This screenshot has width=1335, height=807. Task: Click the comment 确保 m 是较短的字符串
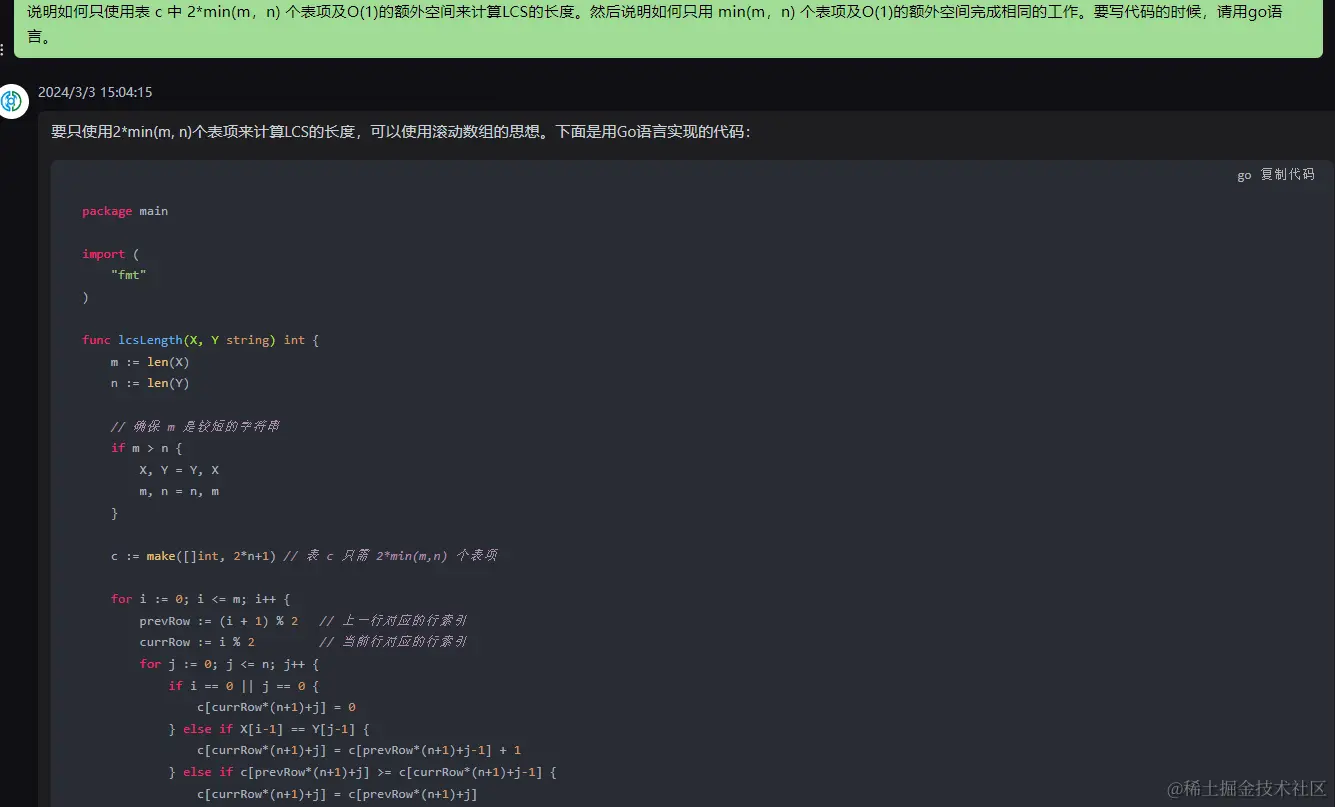coord(195,426)
